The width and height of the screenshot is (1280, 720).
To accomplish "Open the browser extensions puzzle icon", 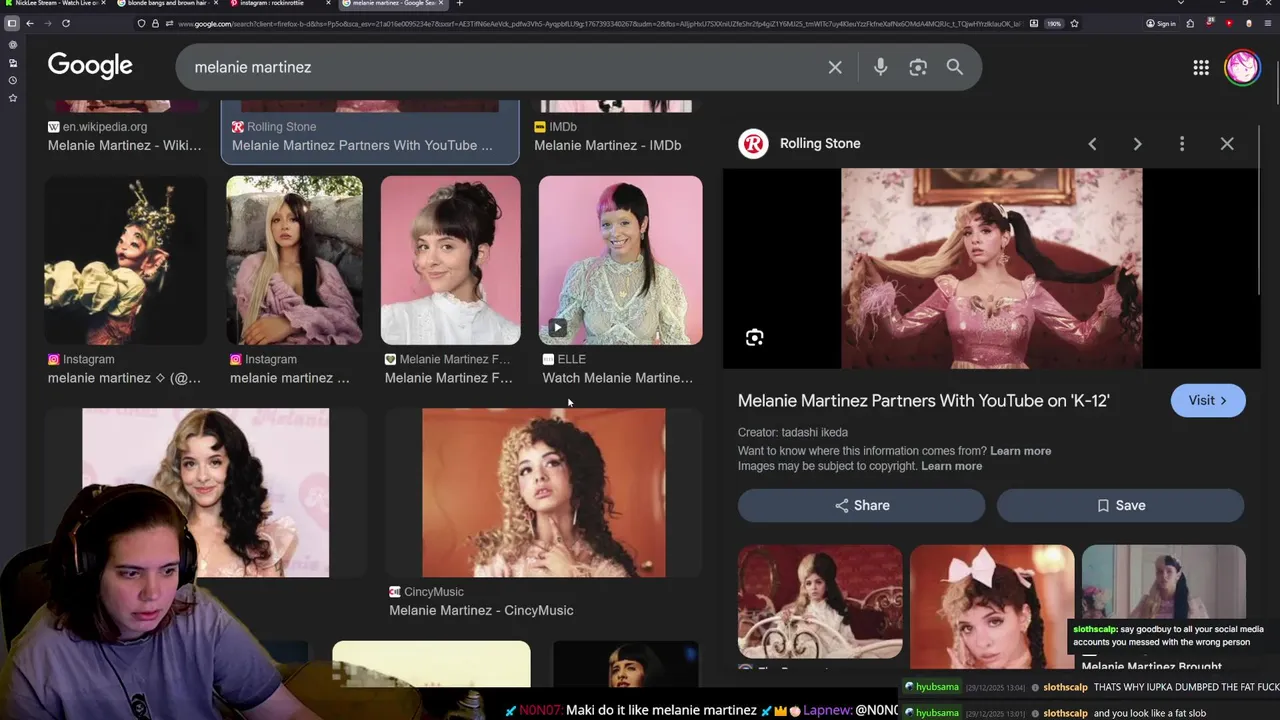I will pyautogui.click(x=1190, y=23).
